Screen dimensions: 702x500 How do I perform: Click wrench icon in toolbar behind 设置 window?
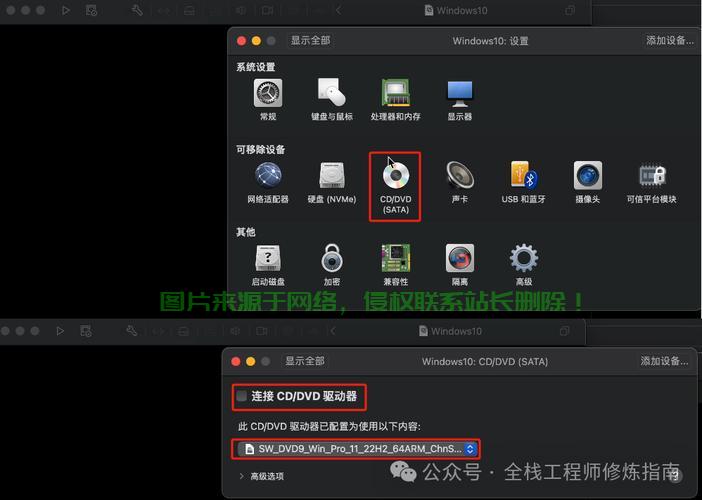click(x=137, y=10)
